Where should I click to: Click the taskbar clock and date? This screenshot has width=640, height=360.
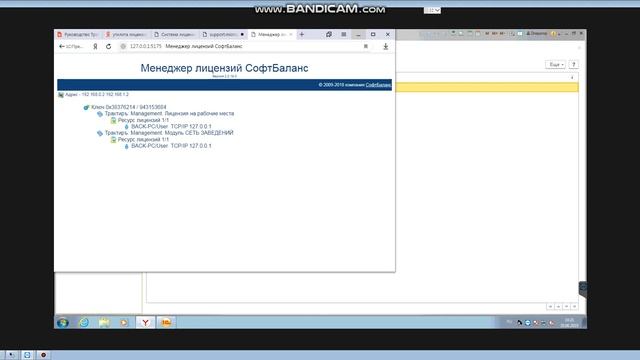coord(569,323)
